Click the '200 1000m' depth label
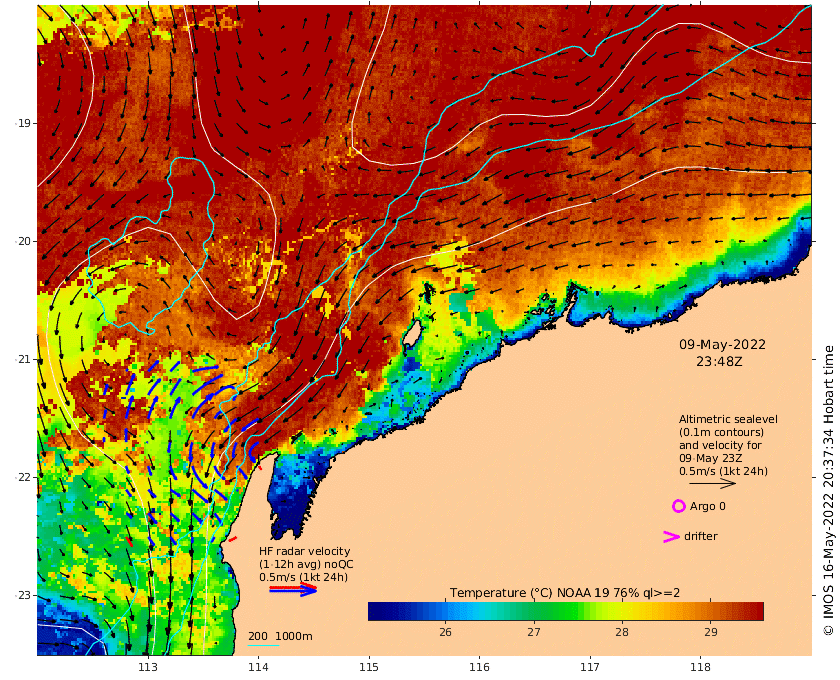Viewport: 840px width, 680px height. pyautogui.click(x=280, y=636)
